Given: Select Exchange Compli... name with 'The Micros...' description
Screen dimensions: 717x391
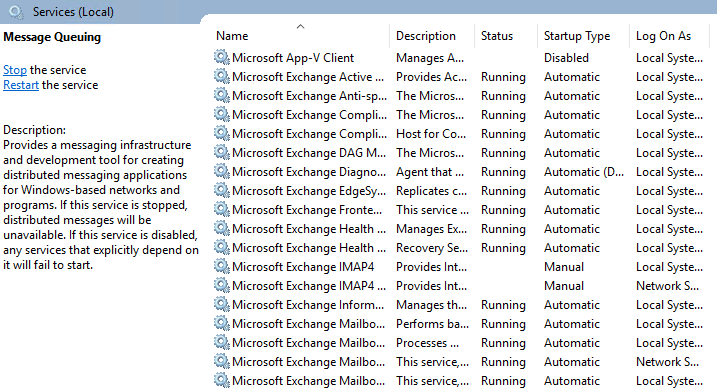Looking at the screenshot, I should (x=309, y=115).
